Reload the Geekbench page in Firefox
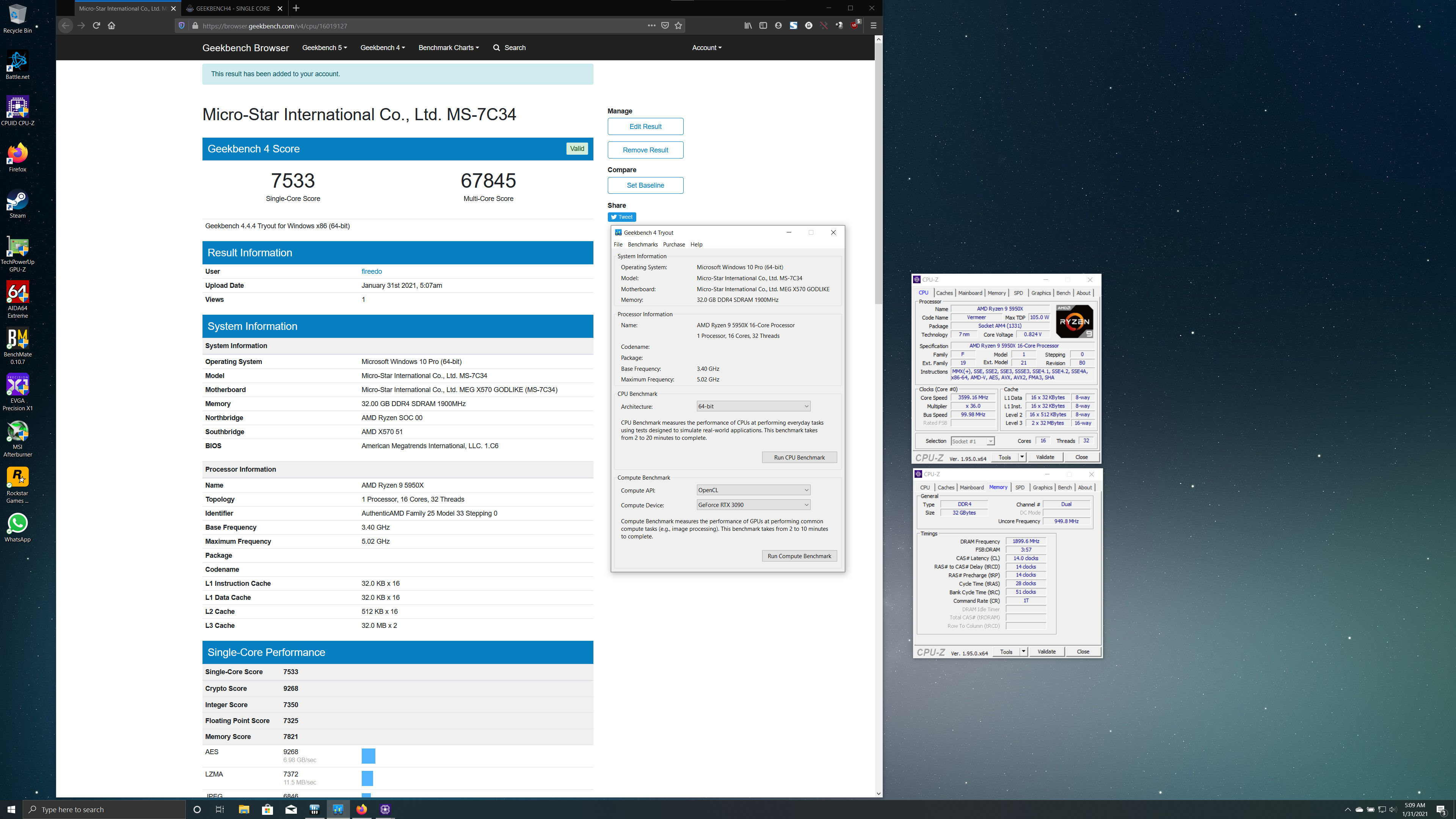 pyautogui.click(x=96, y=25)
